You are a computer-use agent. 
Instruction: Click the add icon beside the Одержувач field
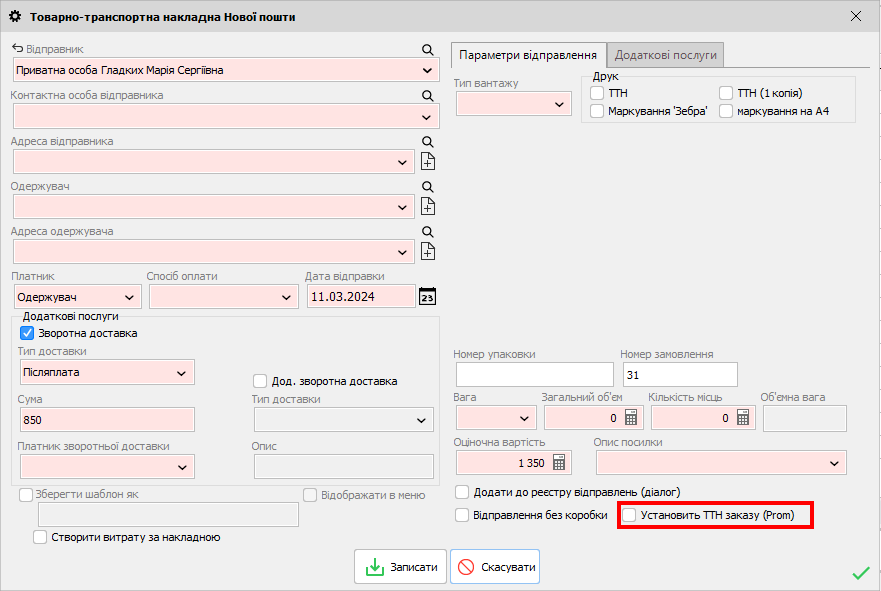tap(428, 206)
